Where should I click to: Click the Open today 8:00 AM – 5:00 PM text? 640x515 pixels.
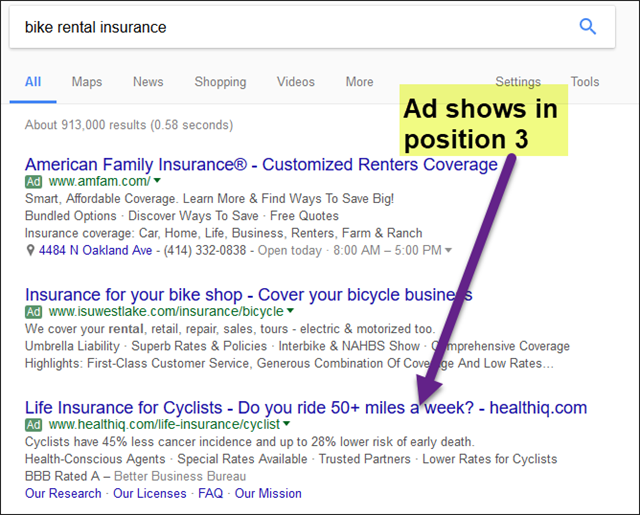[350, 250]
